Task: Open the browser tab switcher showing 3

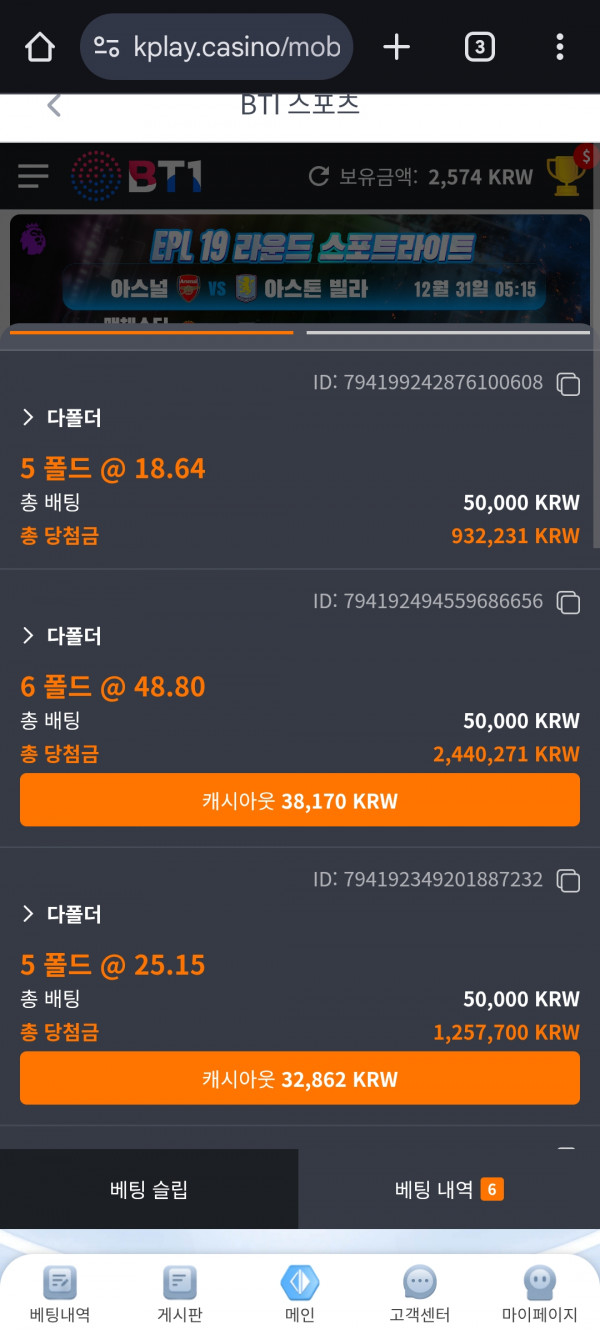Action: pyautogui.click(x=479, y=46)
